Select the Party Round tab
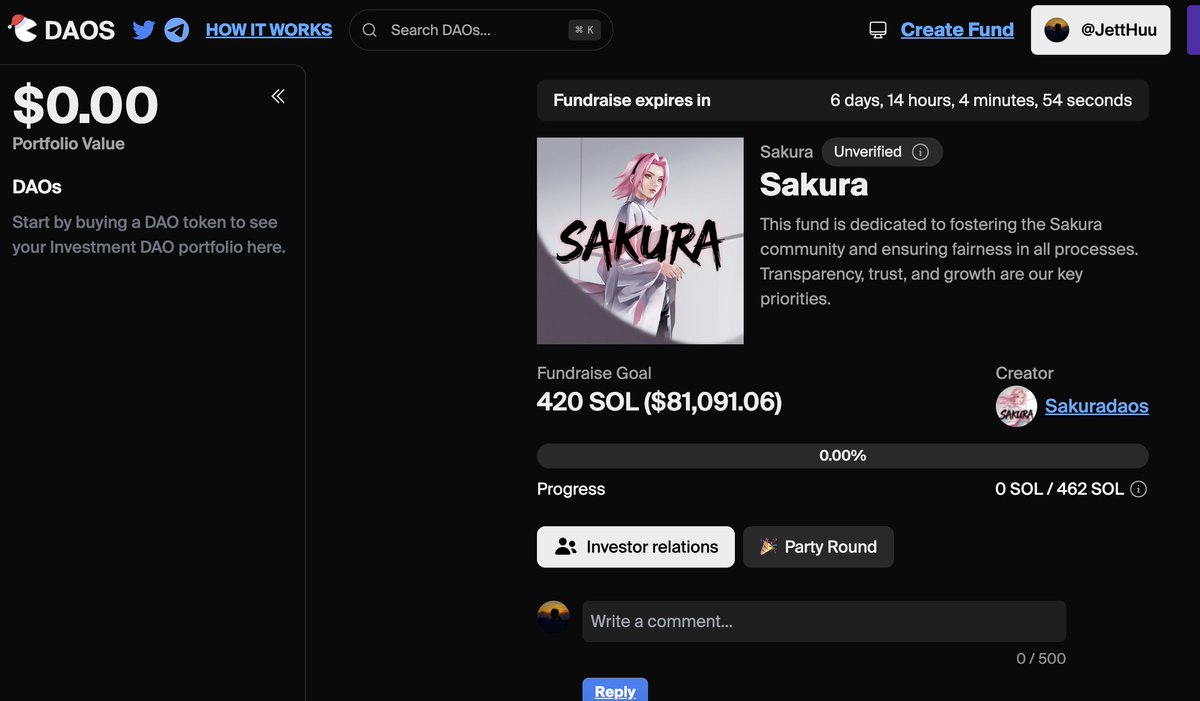This screenshot has width=1200, height=701. coord(818,547)
